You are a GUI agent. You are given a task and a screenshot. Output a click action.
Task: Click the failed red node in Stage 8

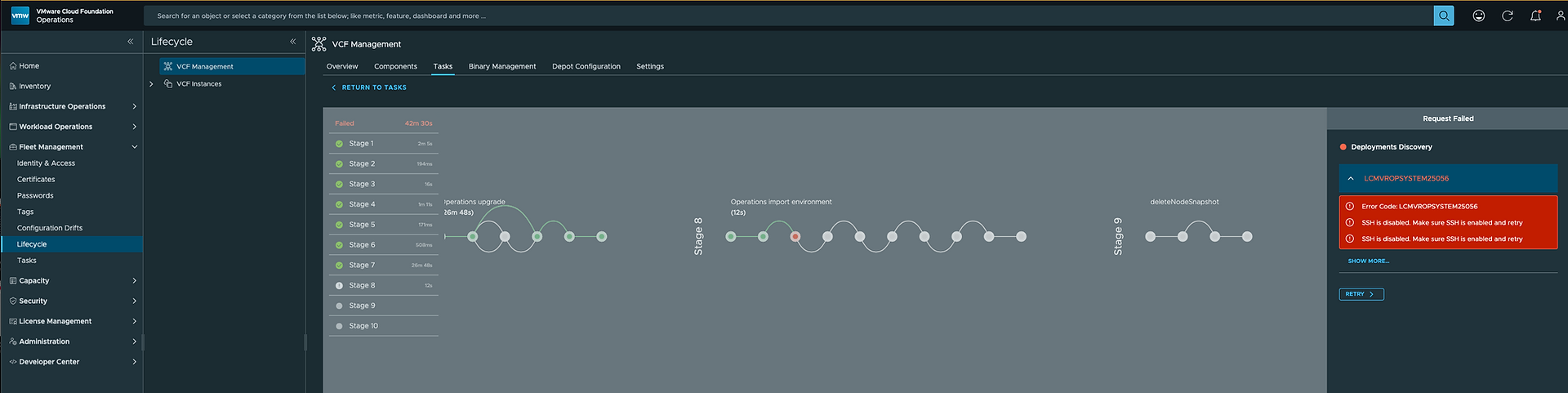click(x=795, y=236)
